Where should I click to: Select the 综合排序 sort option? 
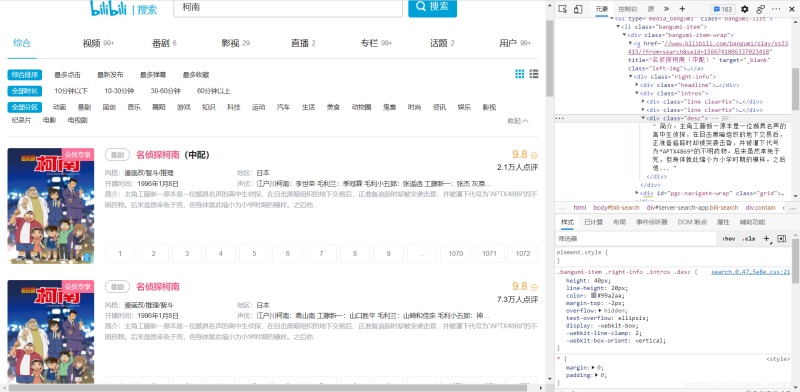point(24,75)
